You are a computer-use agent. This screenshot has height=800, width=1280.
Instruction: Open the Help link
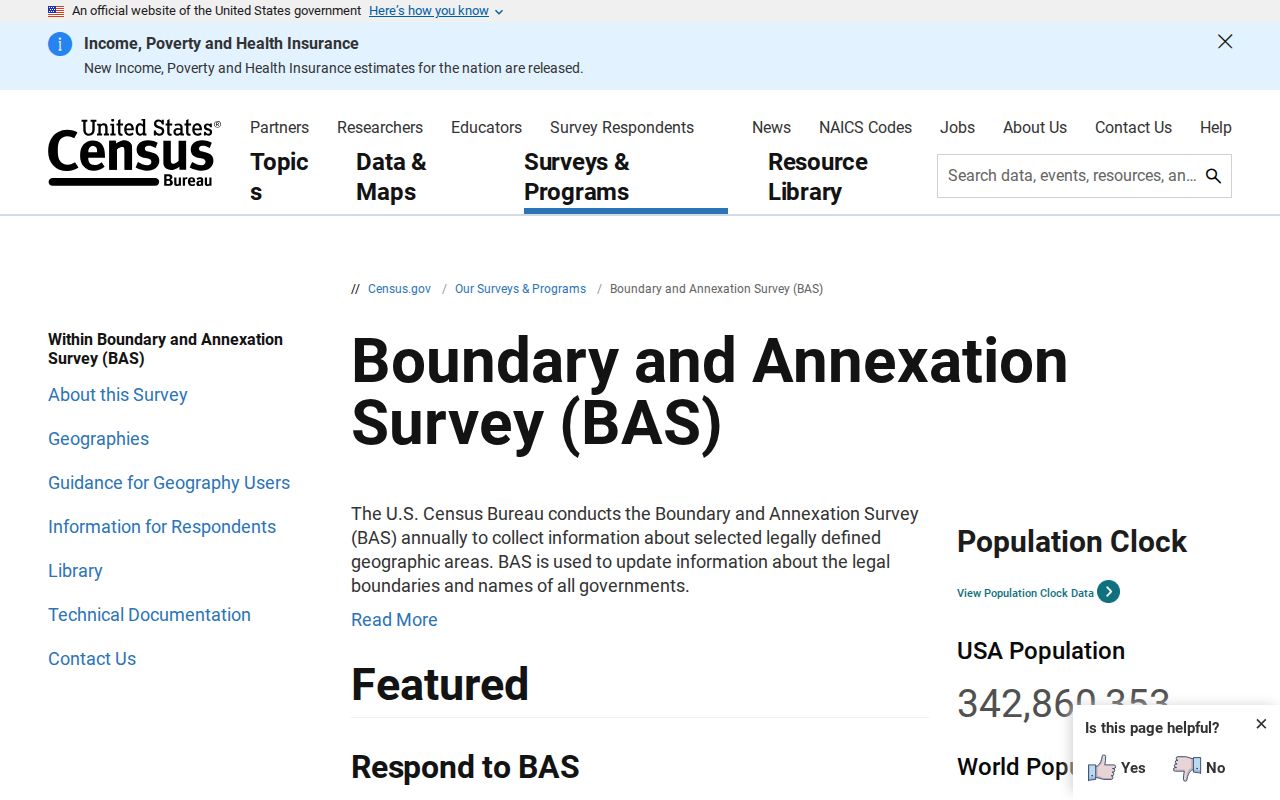(1216, 127)
